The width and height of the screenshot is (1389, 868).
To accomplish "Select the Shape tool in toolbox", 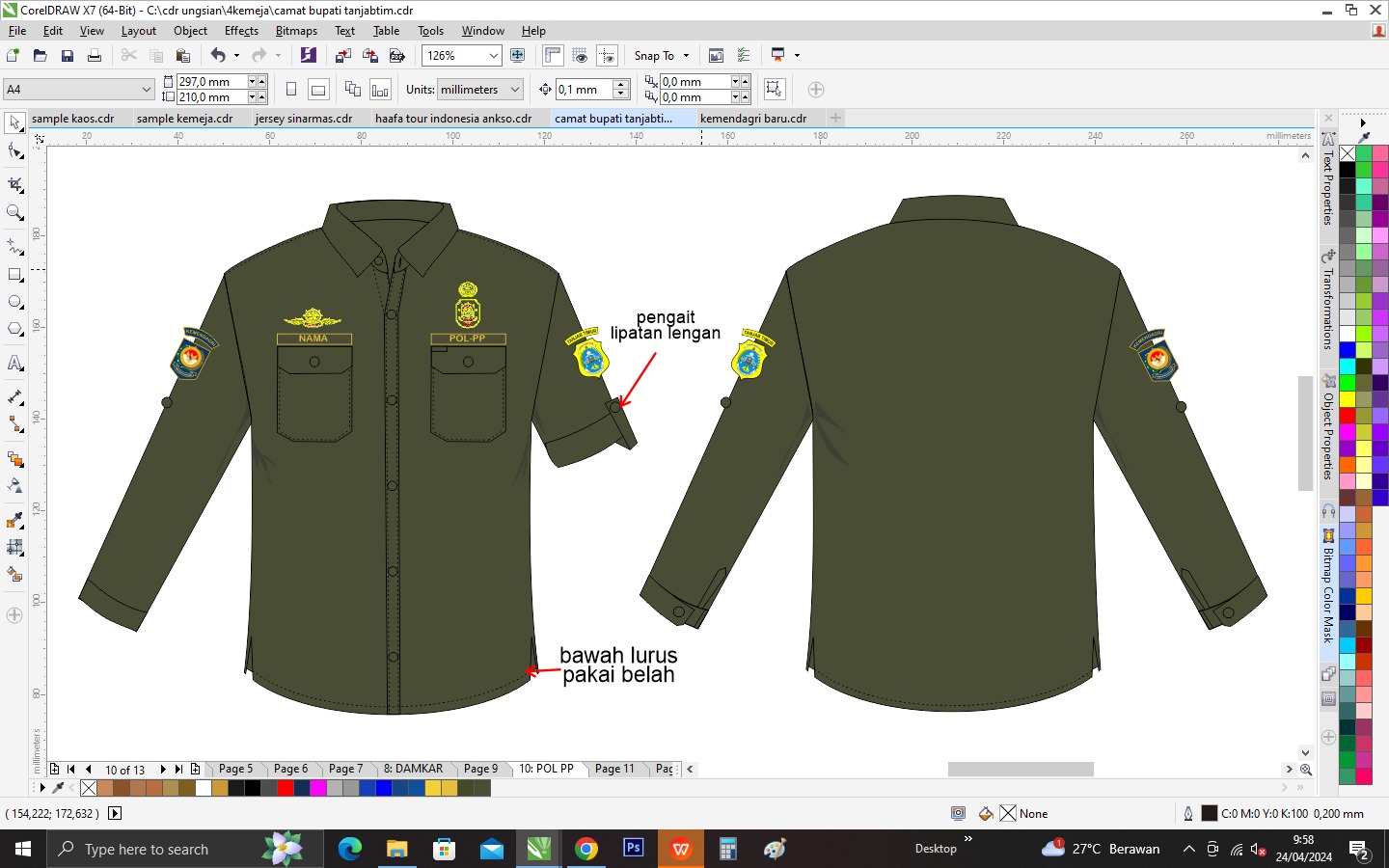I will coord(14,151).
